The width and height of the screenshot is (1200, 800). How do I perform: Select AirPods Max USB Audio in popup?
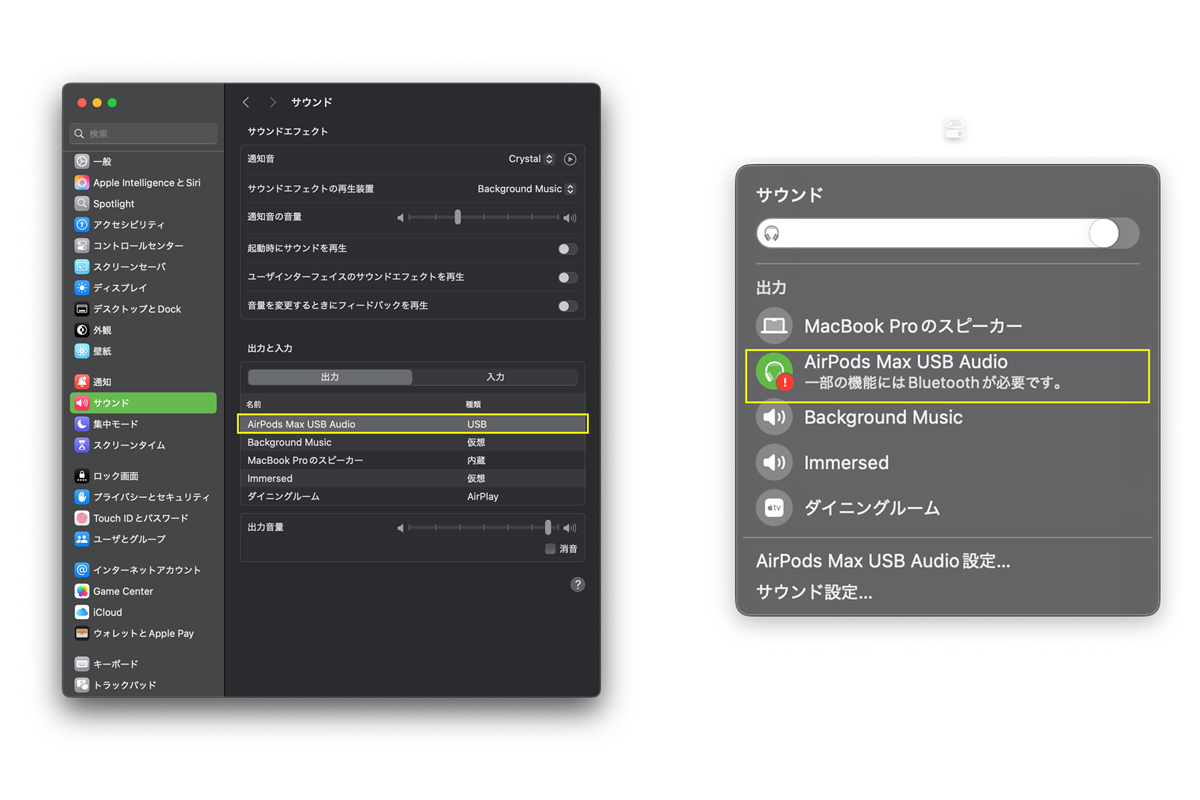(948, 376)
